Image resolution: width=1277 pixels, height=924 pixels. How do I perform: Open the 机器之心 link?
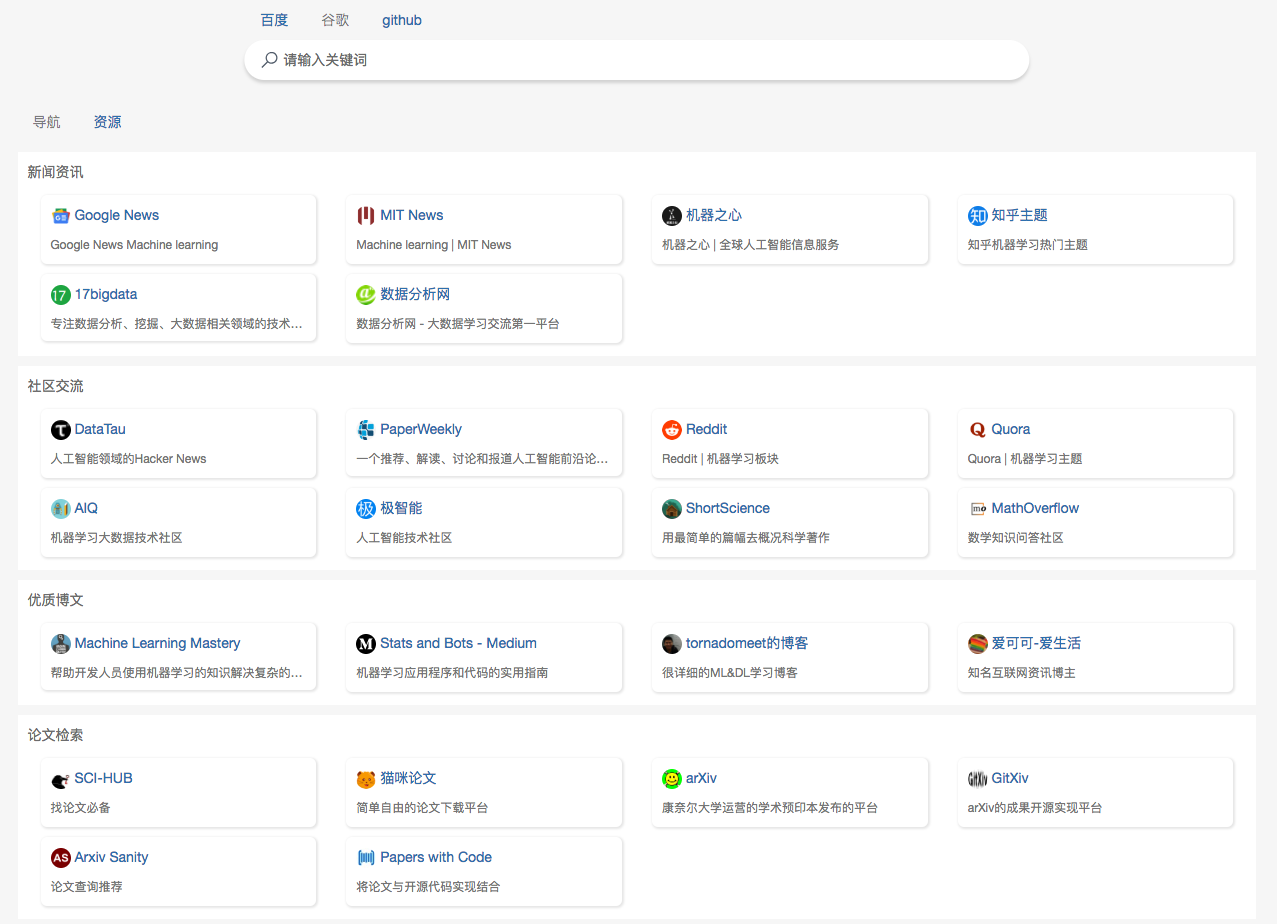point(714,215)
